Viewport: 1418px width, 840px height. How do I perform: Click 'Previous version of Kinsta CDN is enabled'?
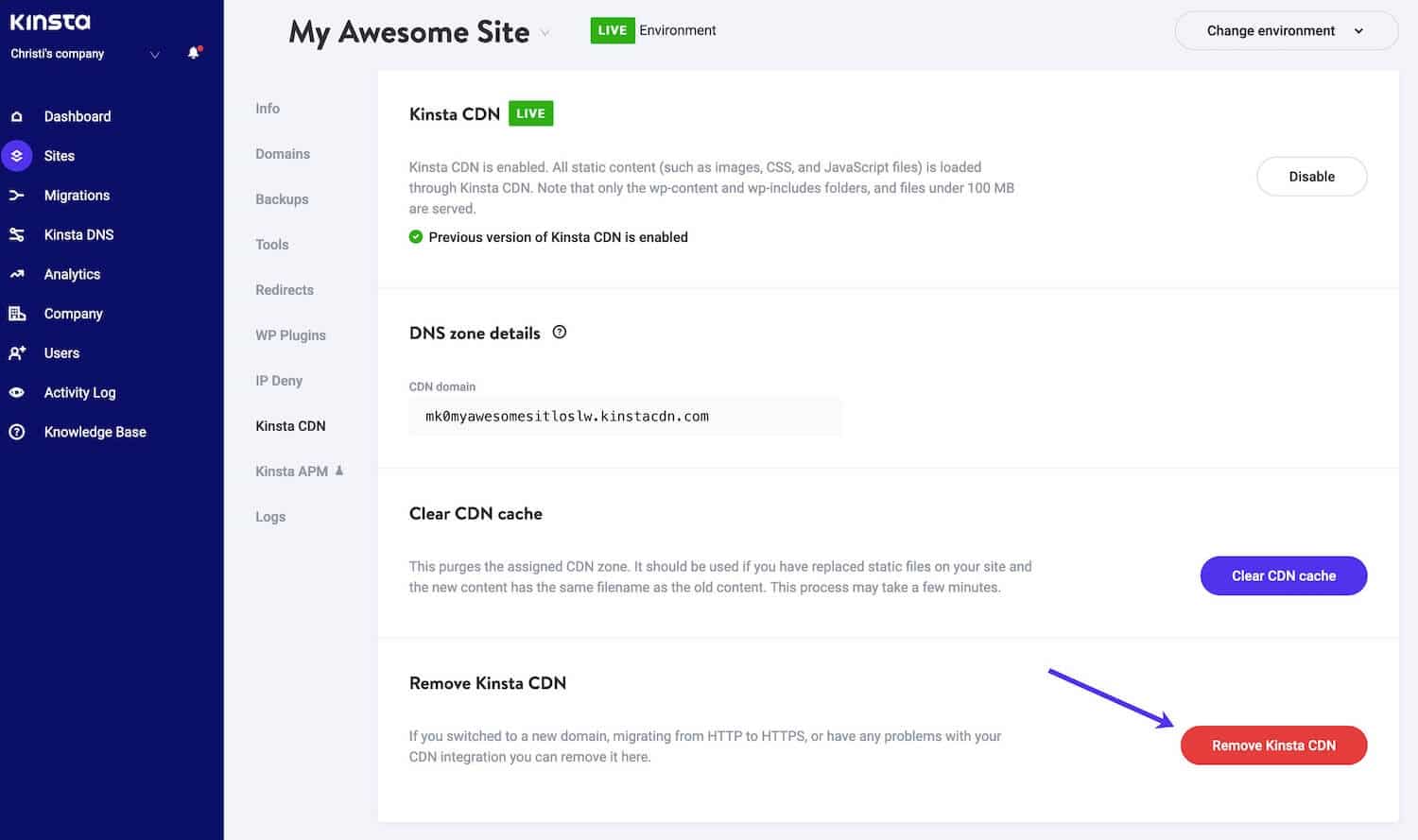[x=558, y=237]
